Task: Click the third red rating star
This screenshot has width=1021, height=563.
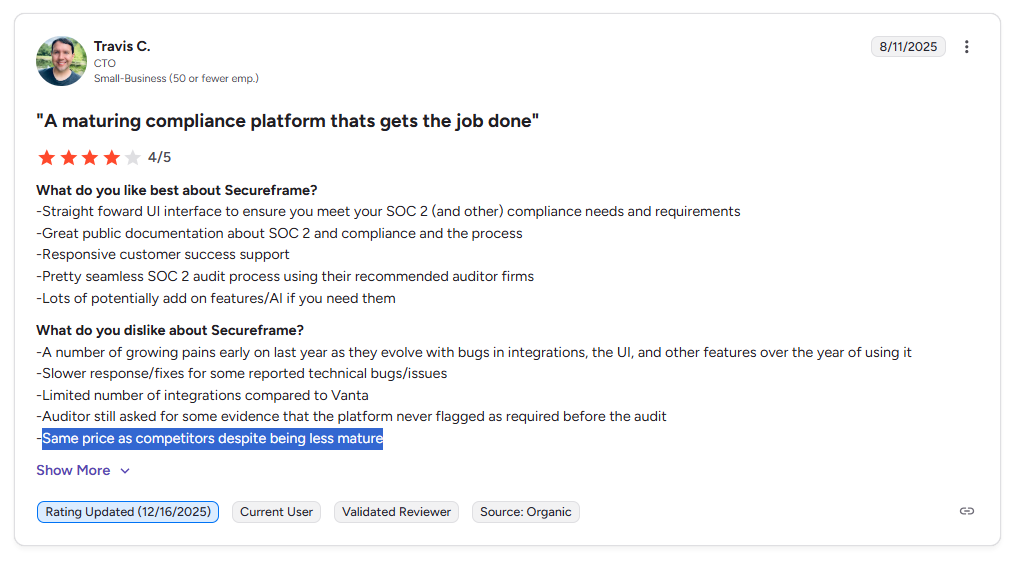Action: click(x=90, y=158)
